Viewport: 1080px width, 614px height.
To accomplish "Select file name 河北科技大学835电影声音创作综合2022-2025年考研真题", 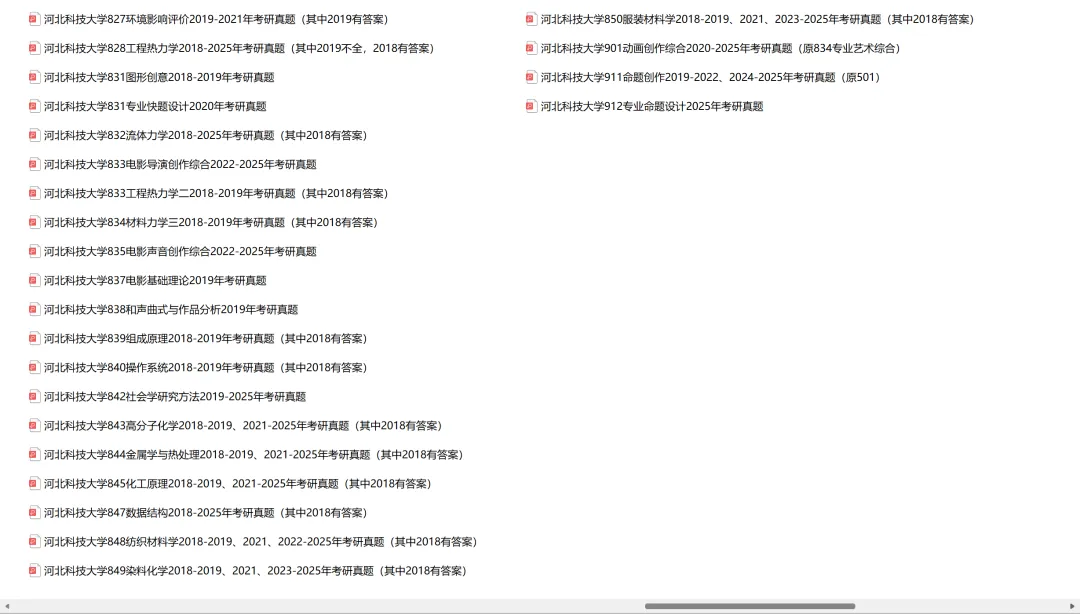I will point(180,251).
